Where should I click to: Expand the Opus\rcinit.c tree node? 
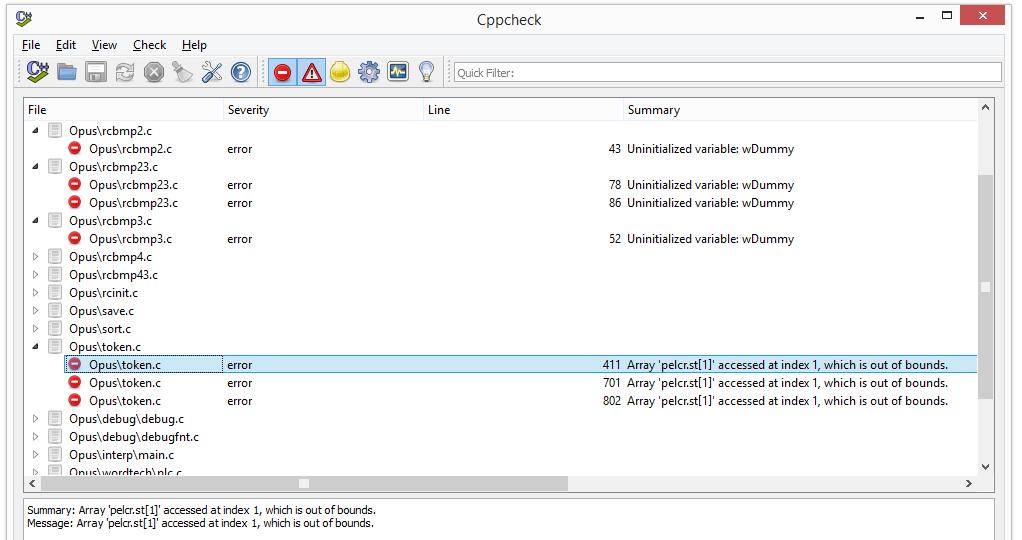coord(35,293)
